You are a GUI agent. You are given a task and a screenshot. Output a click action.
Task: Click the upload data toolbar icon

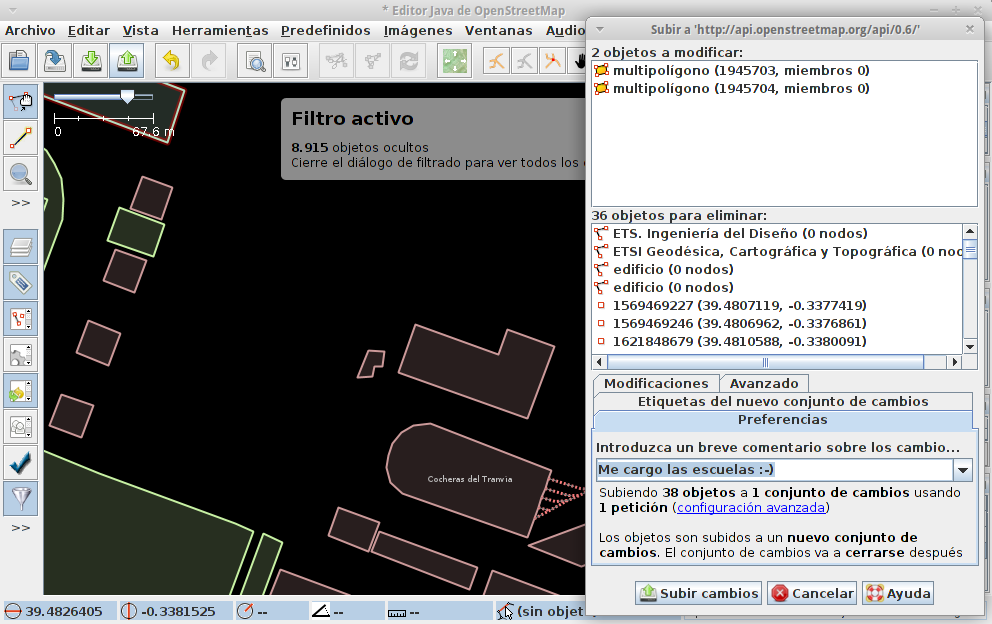(127, 61)
